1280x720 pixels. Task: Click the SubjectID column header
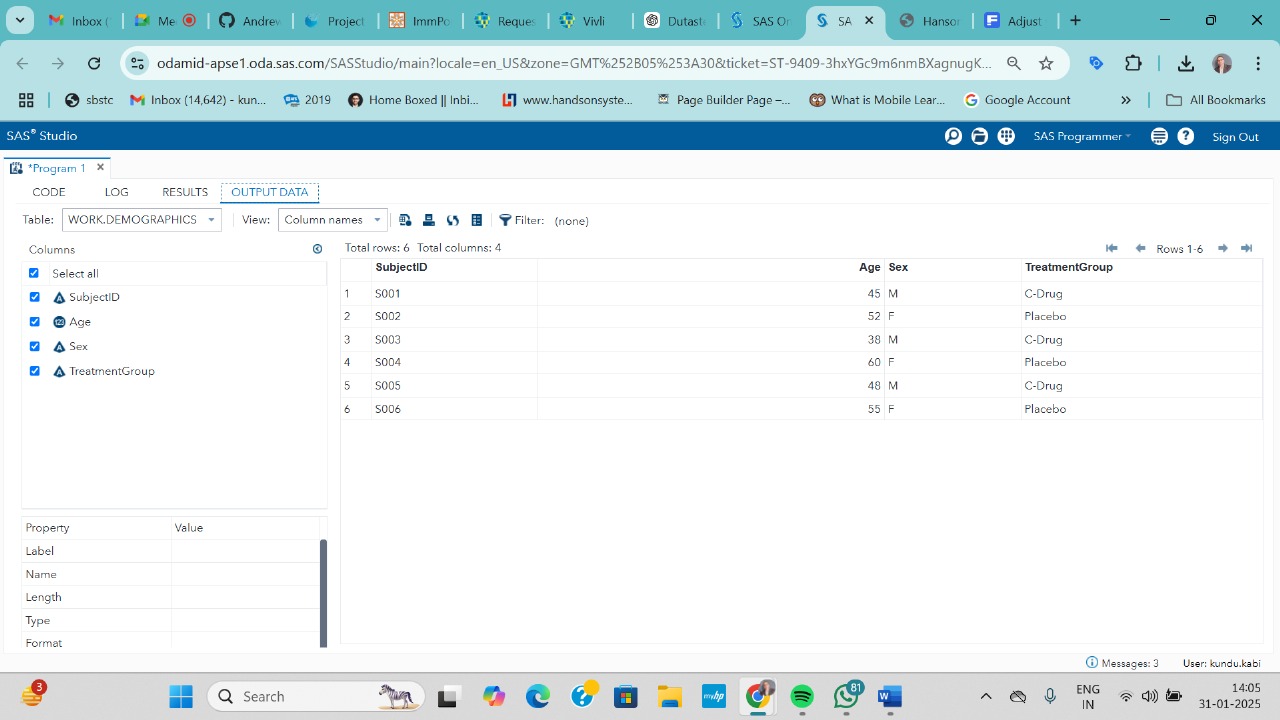(x=454, y=268)
